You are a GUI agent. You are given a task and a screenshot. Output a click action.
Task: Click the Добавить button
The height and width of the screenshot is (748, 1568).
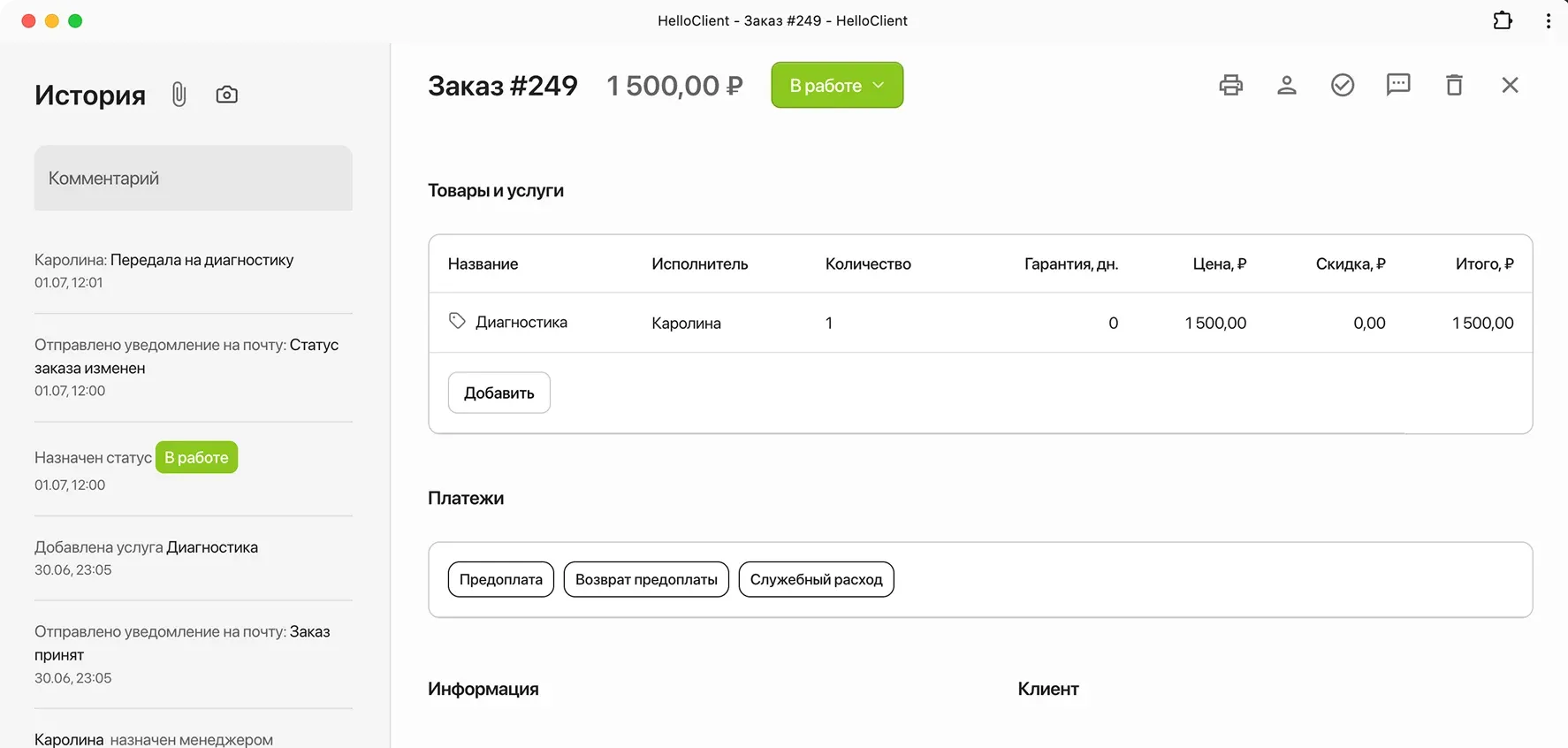click(499, 393)
